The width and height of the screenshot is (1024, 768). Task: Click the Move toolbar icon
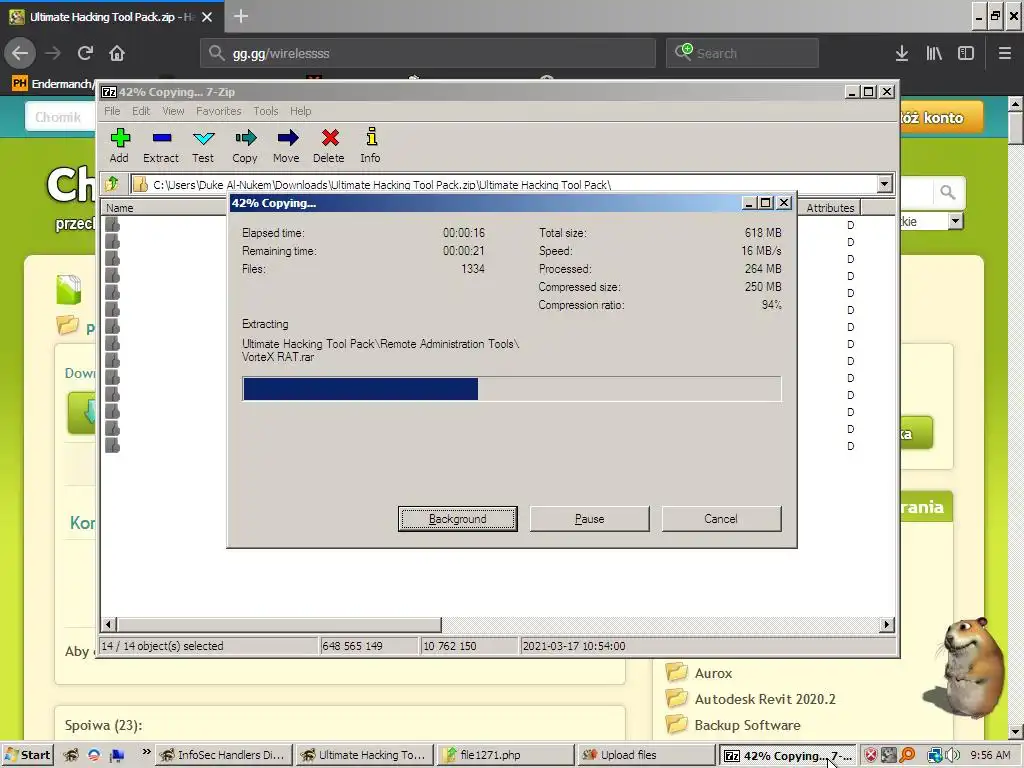coord(286,146)
